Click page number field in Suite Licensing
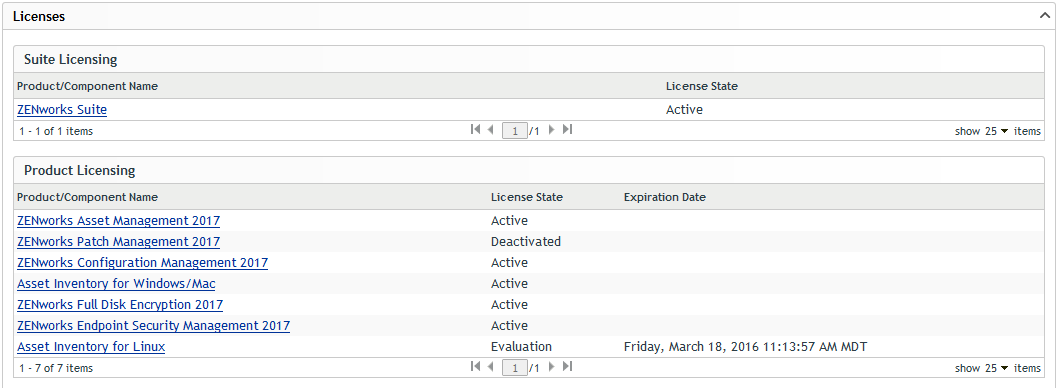Screen dimensions: 1057x388 click(x=515, y=131)
